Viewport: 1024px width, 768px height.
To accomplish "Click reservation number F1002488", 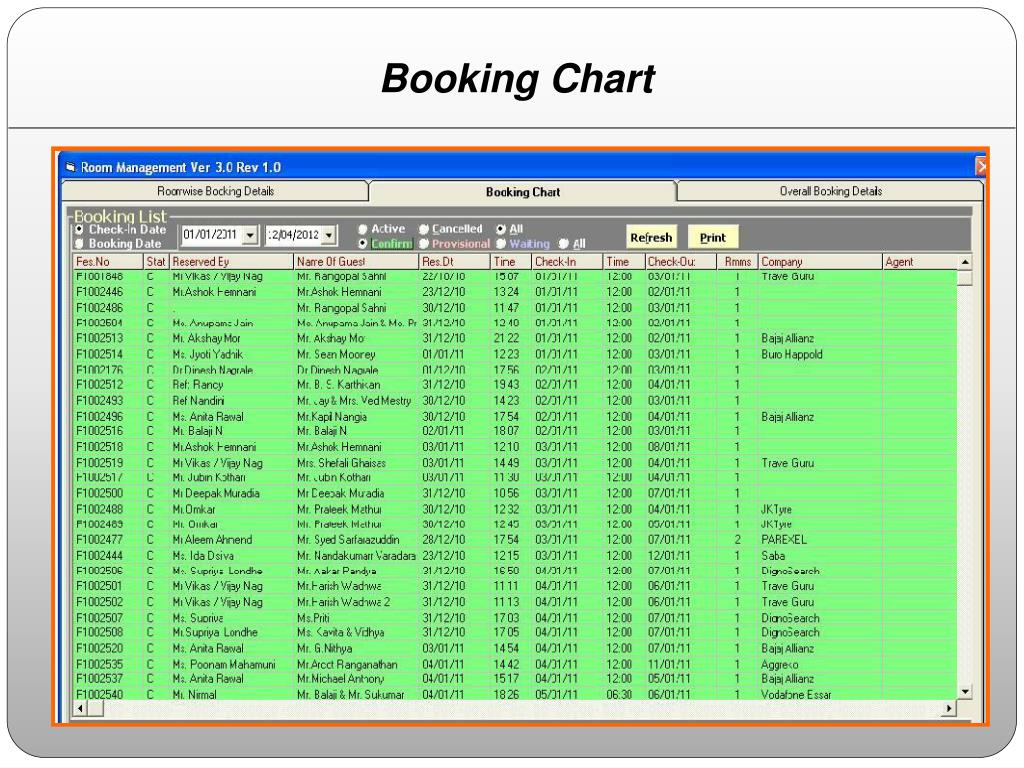I will [x=99, y=509].
